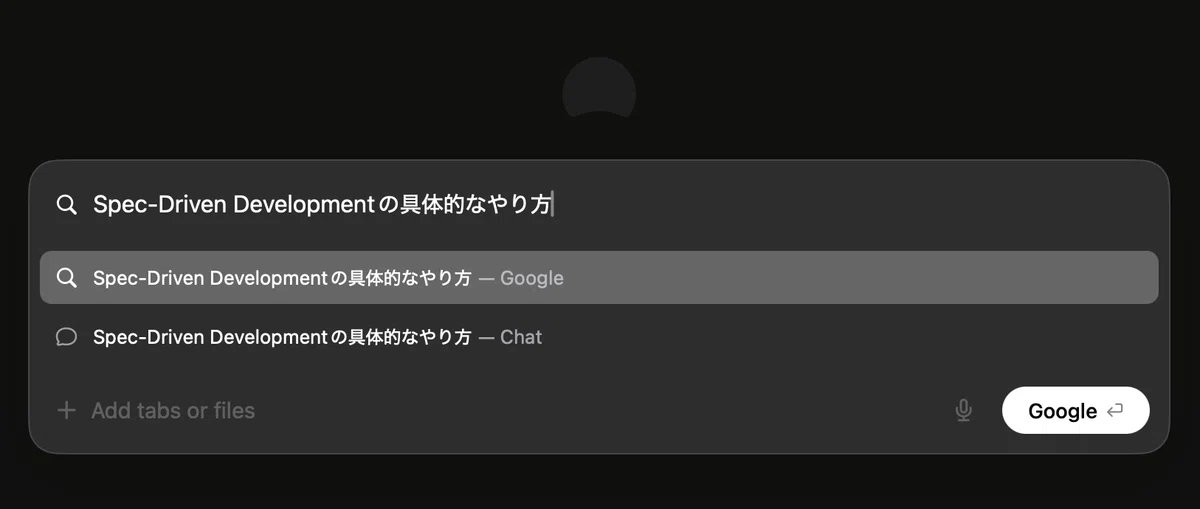Click the word Spec-Driven in the search input

pos(159,205)
